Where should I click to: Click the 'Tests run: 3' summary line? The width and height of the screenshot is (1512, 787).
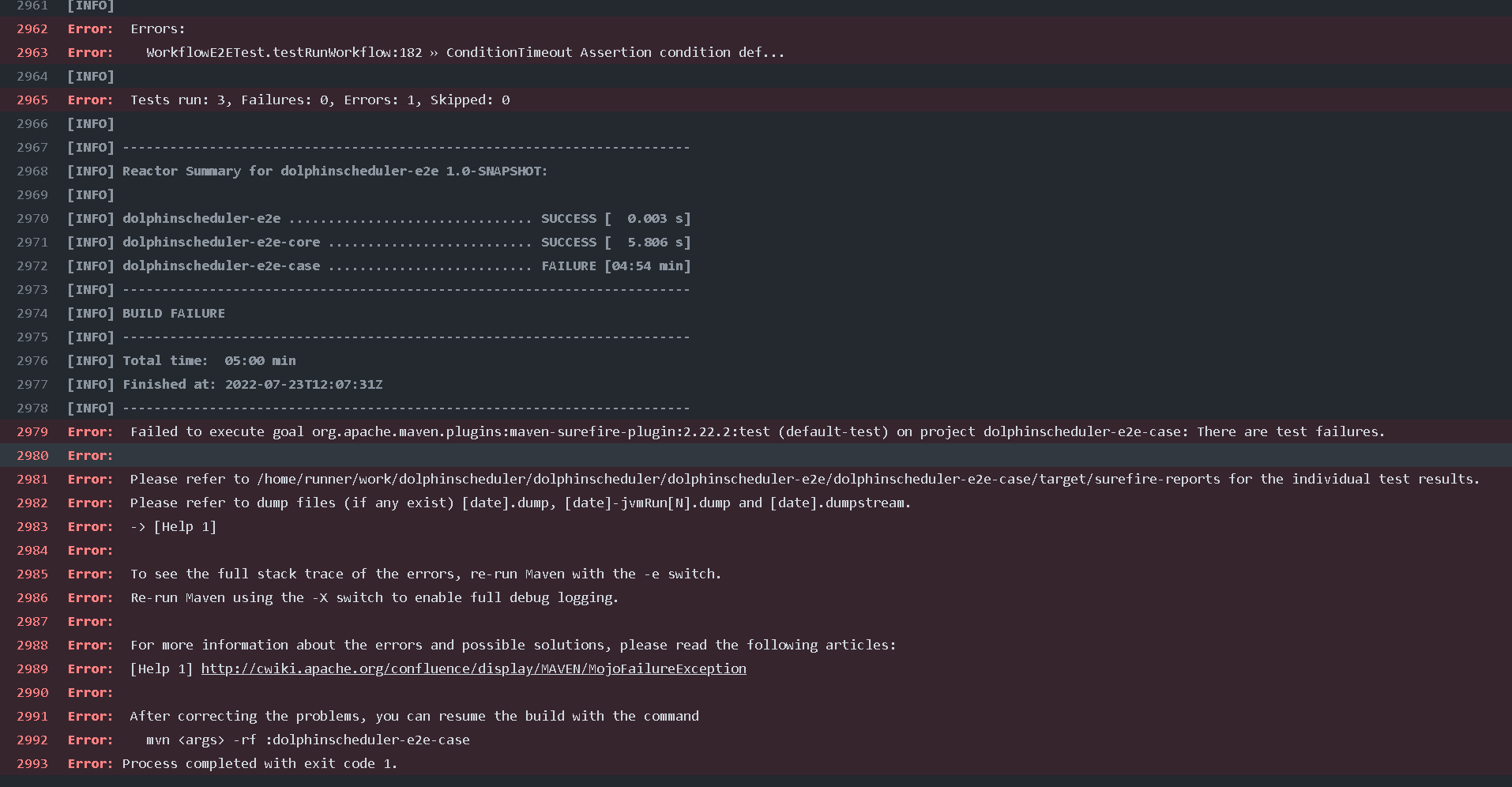point(756,100)
